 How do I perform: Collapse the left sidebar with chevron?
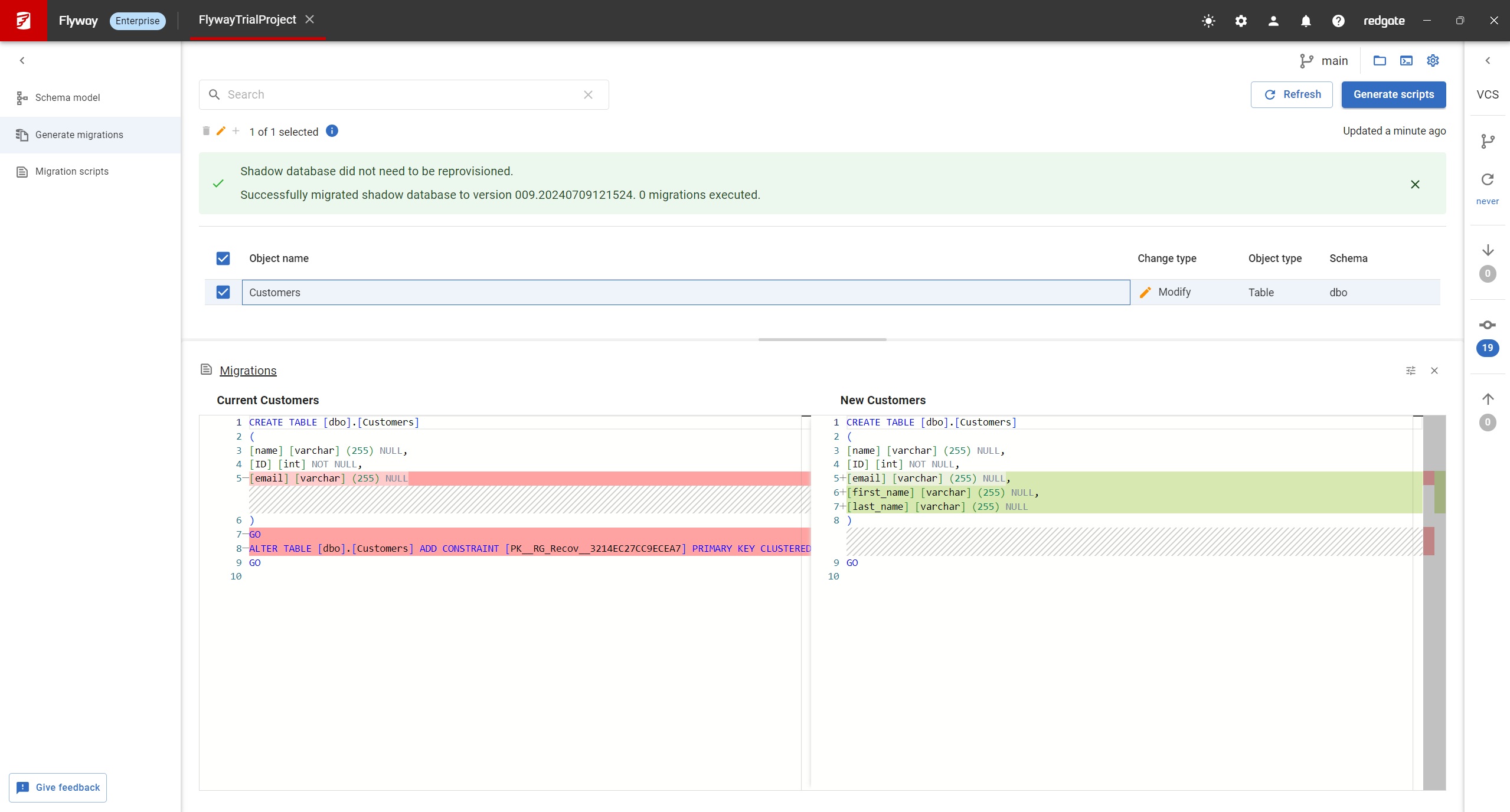click(x=22, y=60)
